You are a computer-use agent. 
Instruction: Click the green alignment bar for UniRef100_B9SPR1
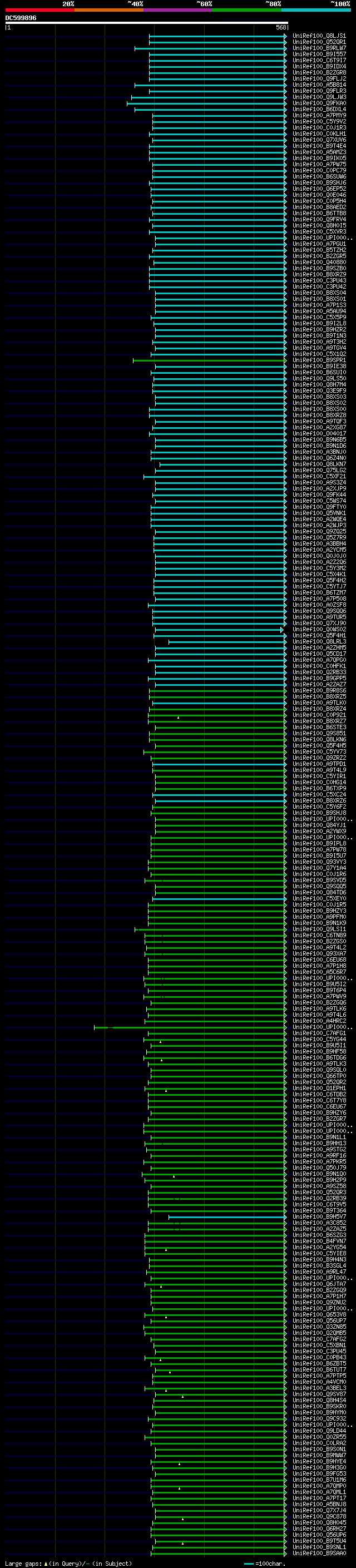click(209, 360)
